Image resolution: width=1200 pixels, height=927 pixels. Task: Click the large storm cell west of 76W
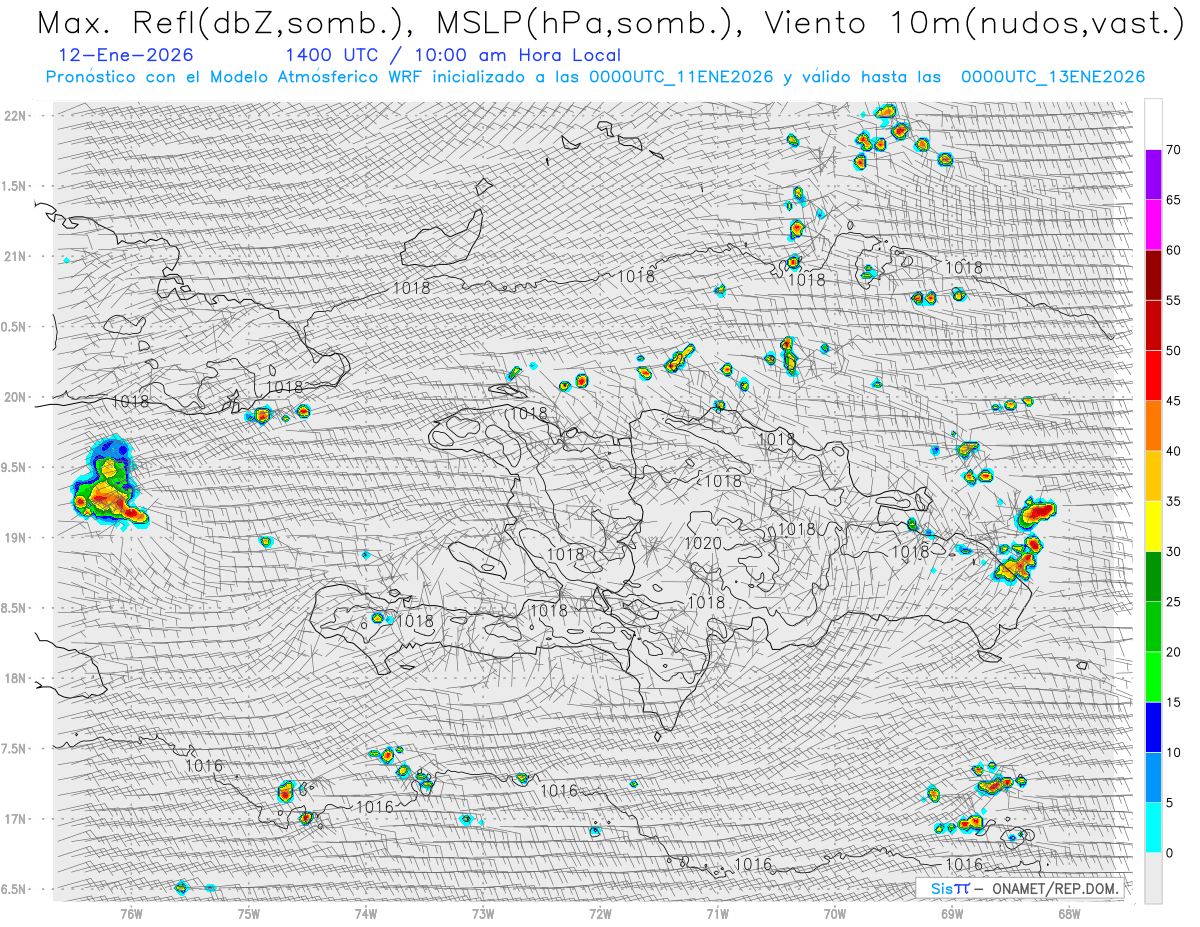click(108, 484)
